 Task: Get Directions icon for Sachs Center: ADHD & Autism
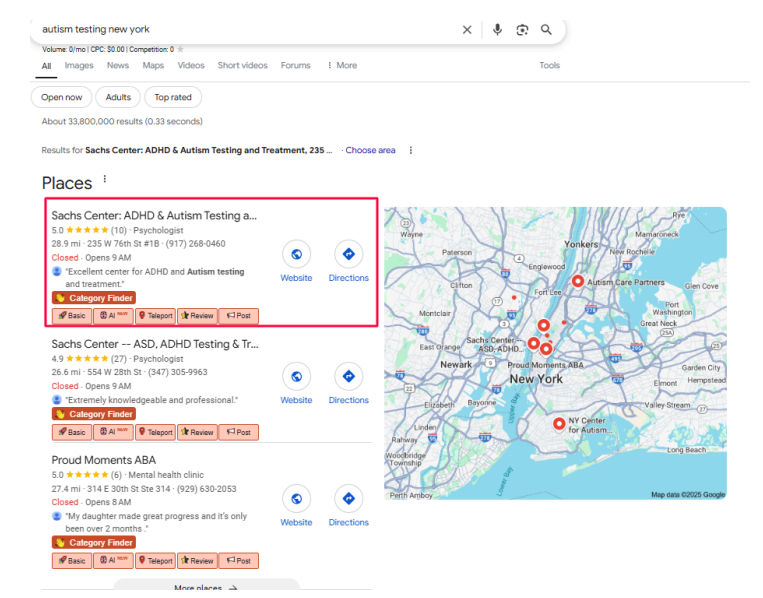[x=348, y=254]
